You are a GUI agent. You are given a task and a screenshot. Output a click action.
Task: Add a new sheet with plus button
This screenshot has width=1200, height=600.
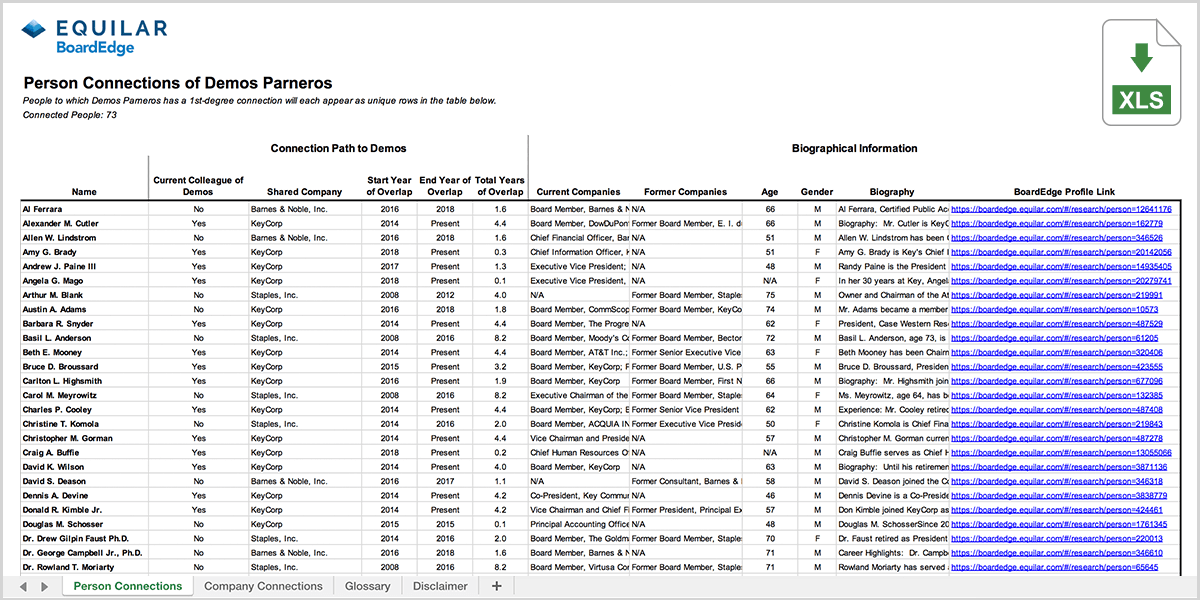(x=497, y=586)
